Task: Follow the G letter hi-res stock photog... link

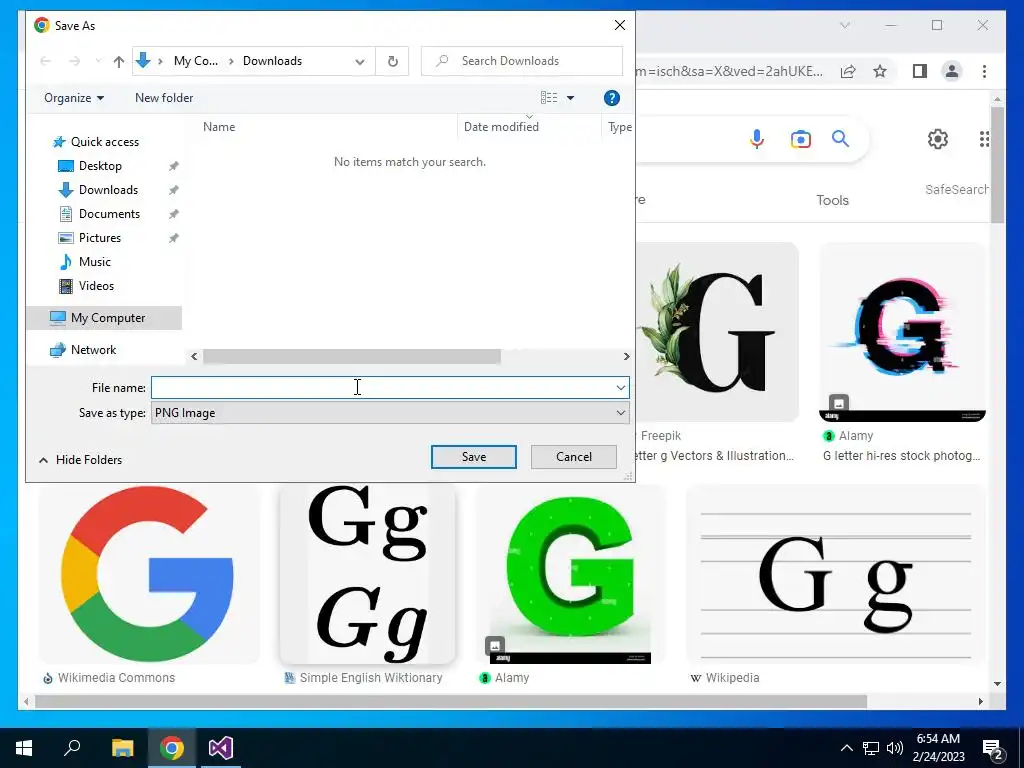Action: [901, 456]
